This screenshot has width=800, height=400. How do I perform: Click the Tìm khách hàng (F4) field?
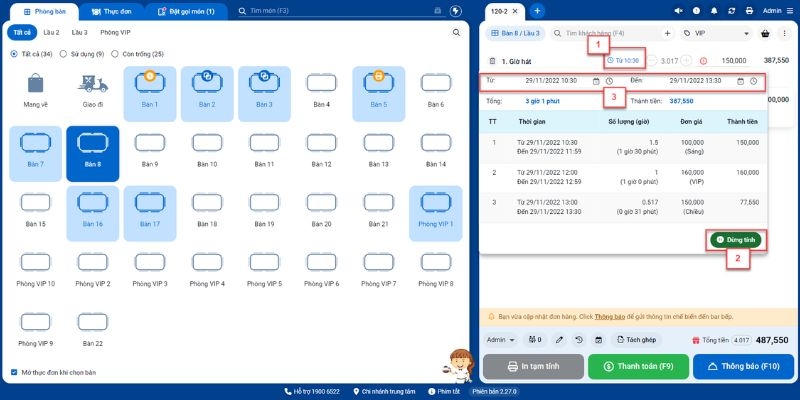(x=605, y=33)
